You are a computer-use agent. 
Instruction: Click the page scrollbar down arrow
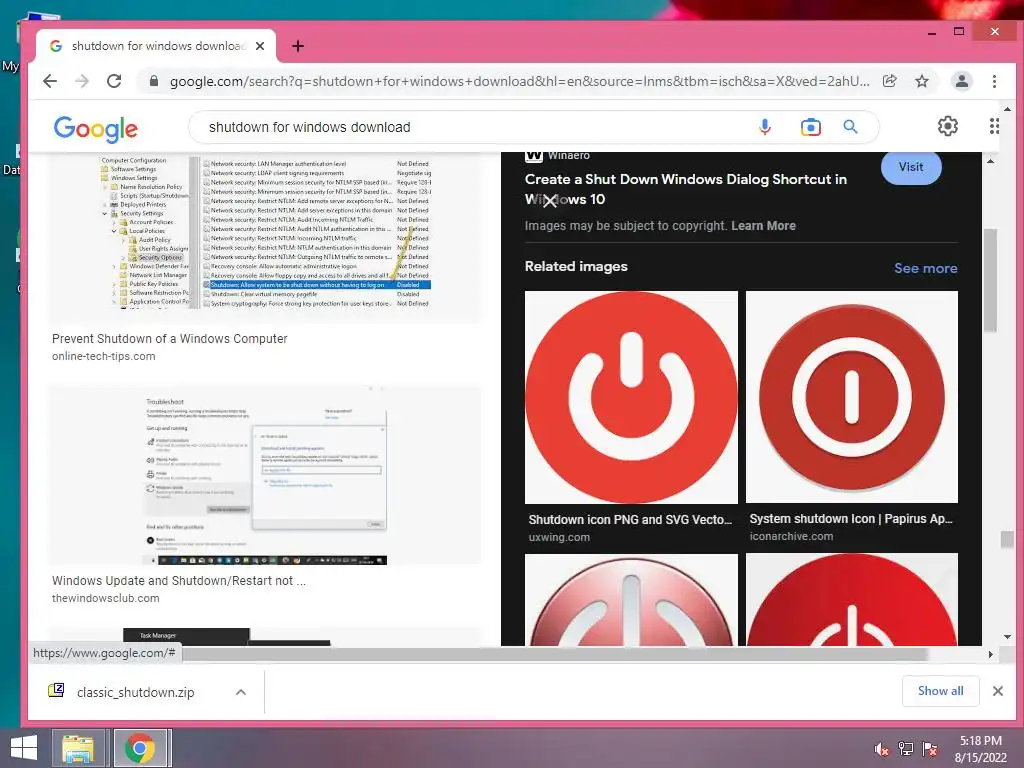pyautogui.click(x=1007, y=637)
